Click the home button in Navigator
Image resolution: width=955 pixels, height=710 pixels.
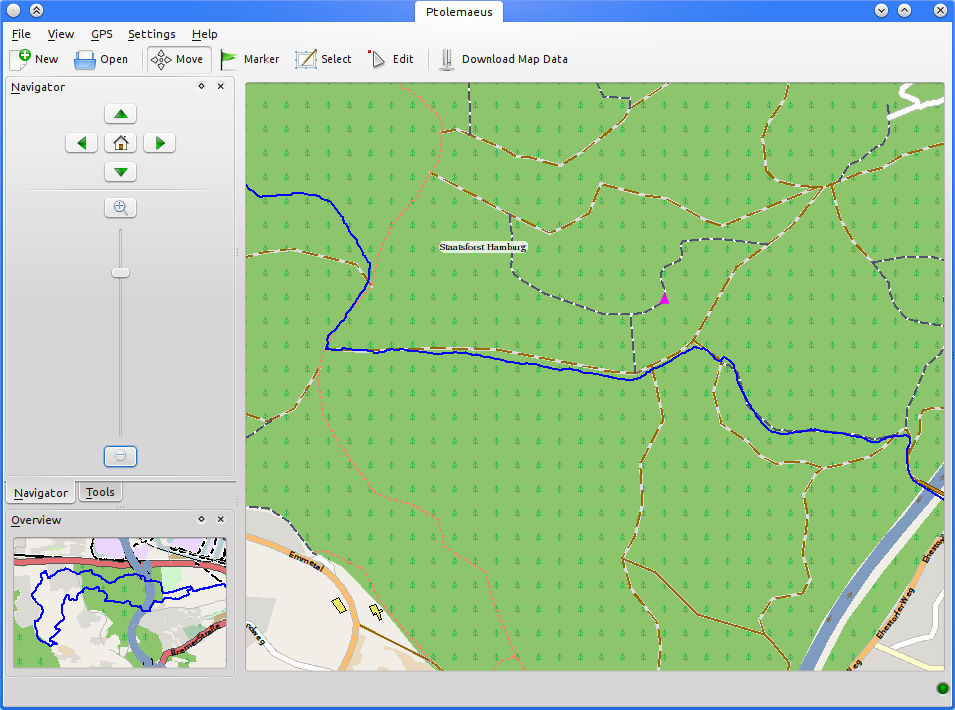coord(120,143)
